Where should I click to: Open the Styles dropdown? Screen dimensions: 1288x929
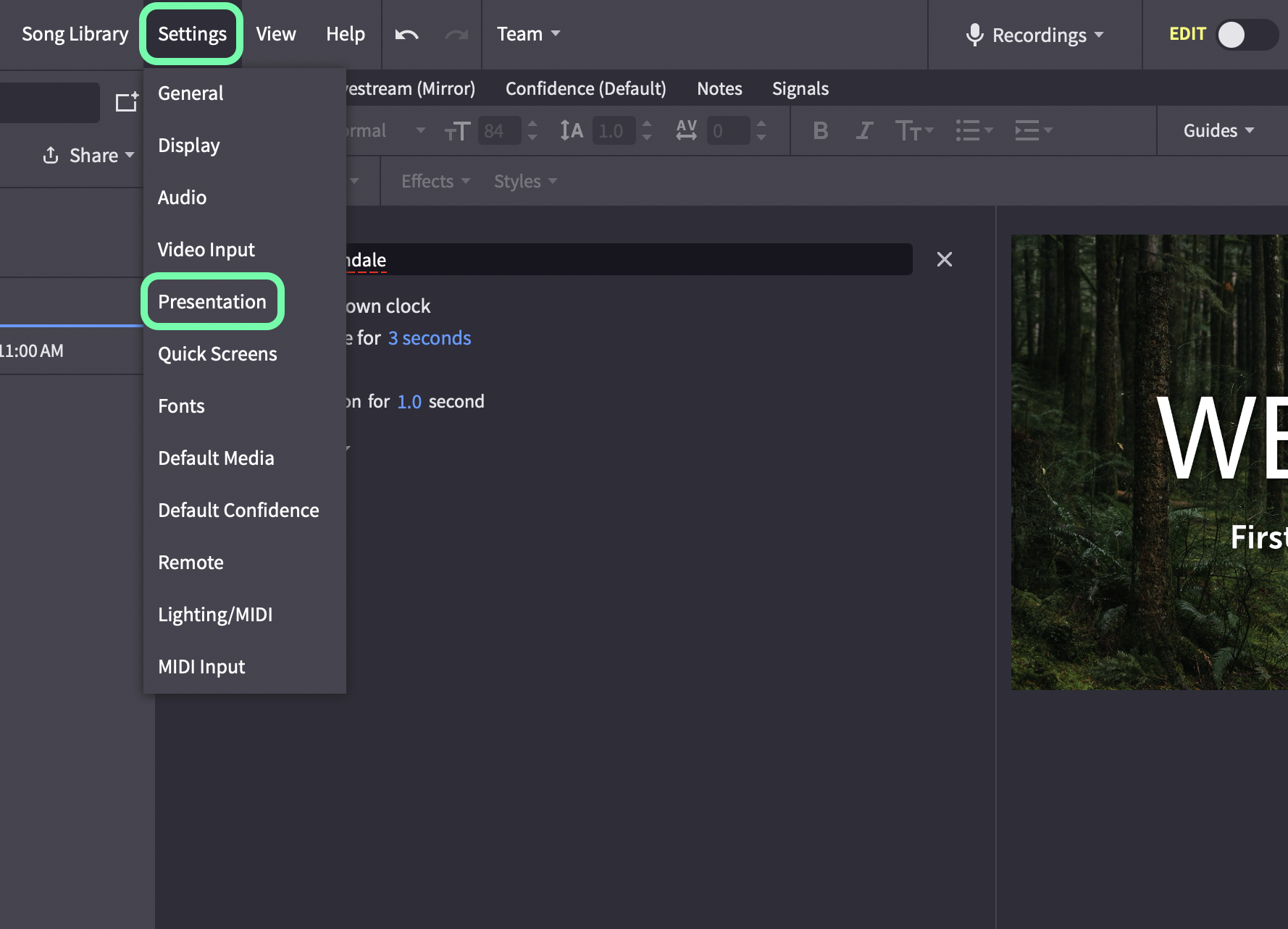(525, 182)
